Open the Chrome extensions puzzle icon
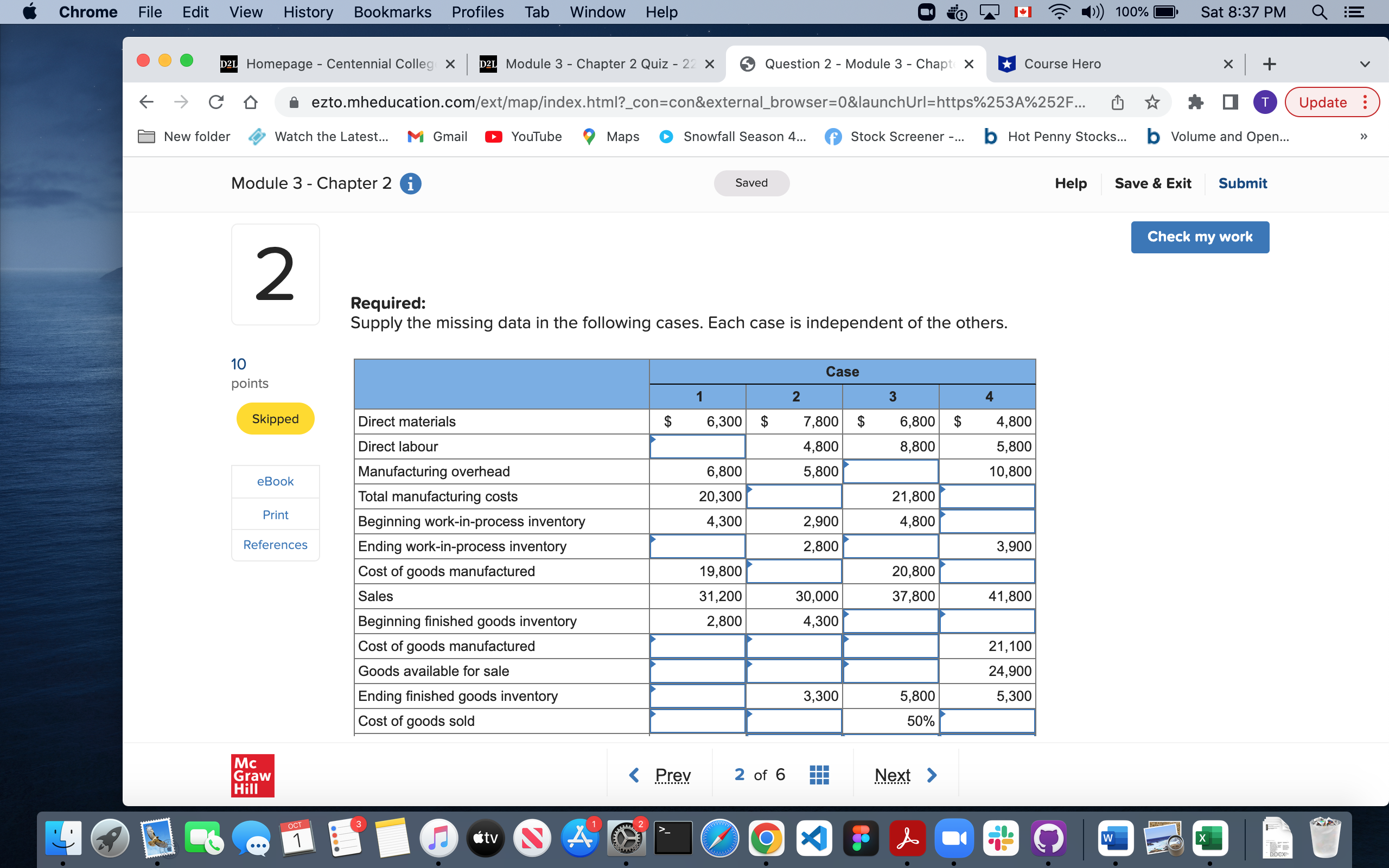Screen dimensions: 1389x868 coord(1196,102)
